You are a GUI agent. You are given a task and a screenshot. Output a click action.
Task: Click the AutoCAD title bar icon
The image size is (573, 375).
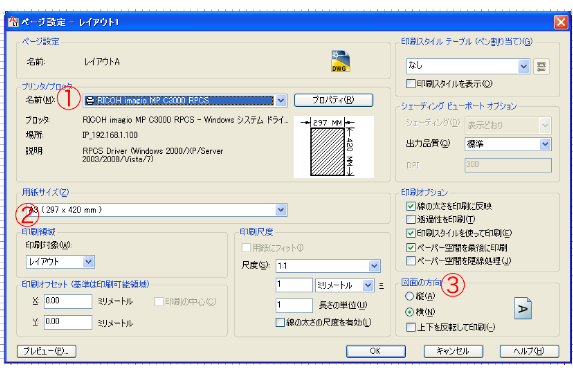pyautogui.click(x=14, y=22)
